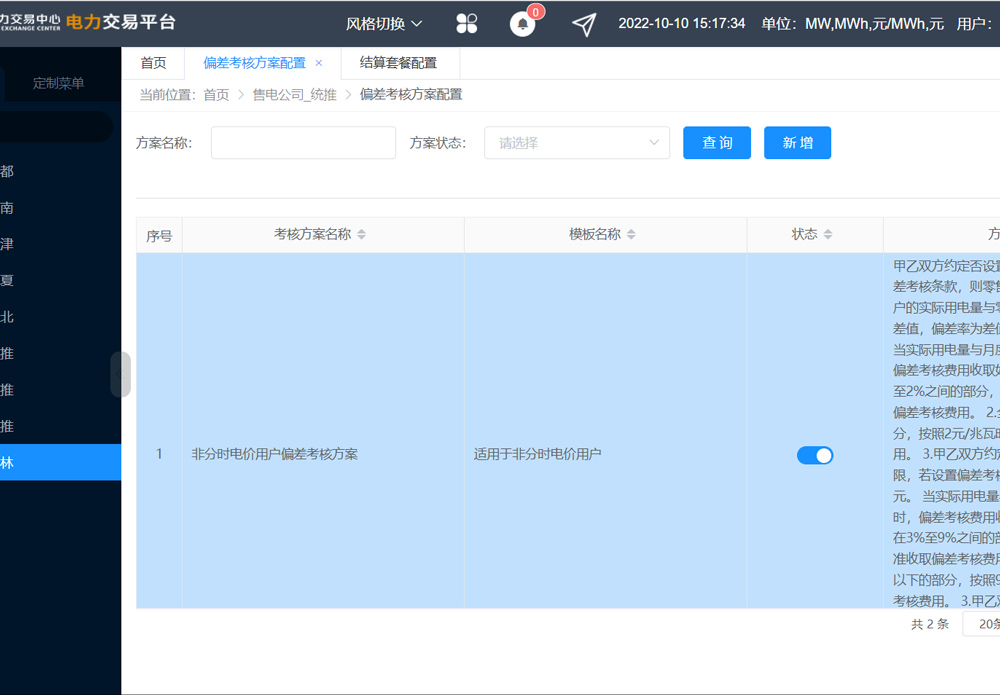1000x695 pixels.
Task: Click the 序号 column header
Action: coord(159,235)
